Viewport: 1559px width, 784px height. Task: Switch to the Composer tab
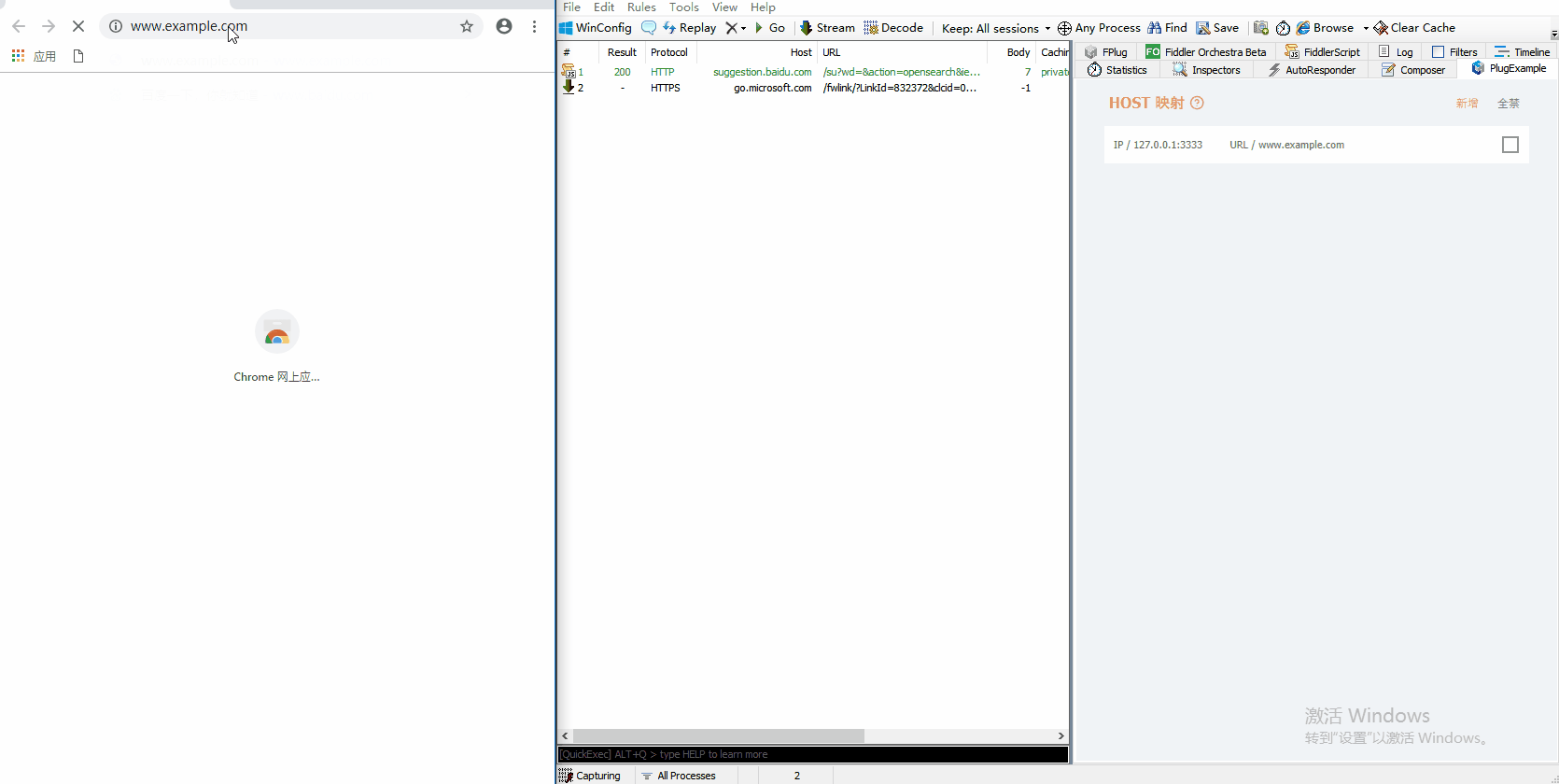(1413, 70)
